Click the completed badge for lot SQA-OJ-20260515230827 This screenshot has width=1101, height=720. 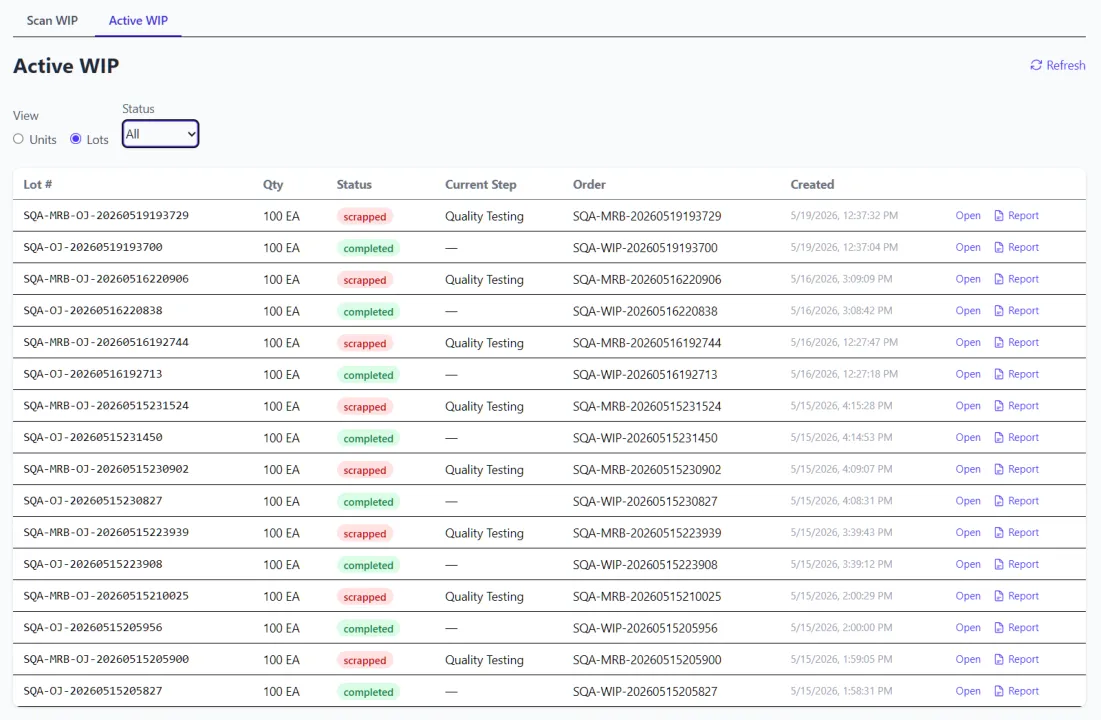(x=369, y=502)
